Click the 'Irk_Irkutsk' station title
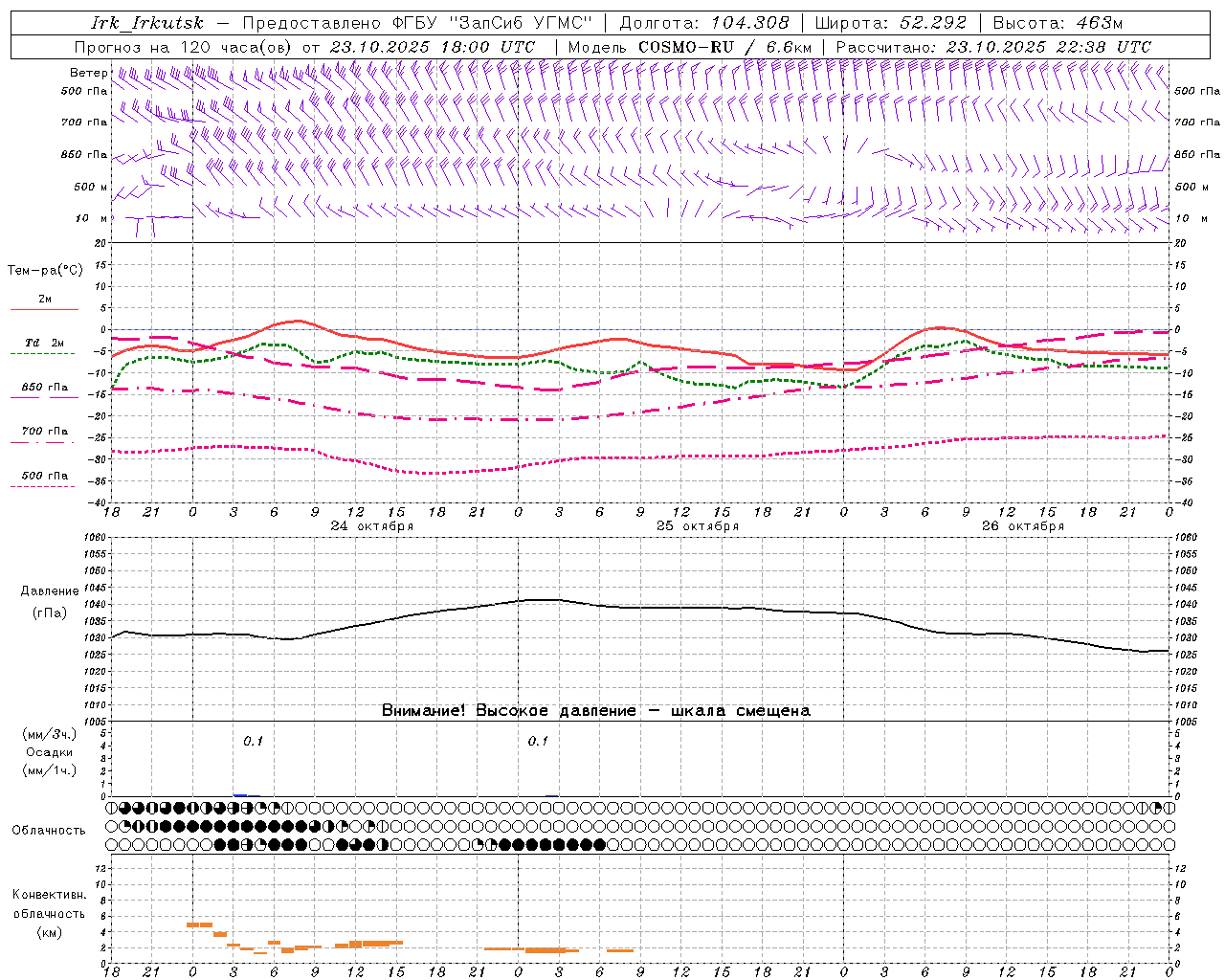Viewport: 1225px width, 980px height. click(x=147, y=23)
